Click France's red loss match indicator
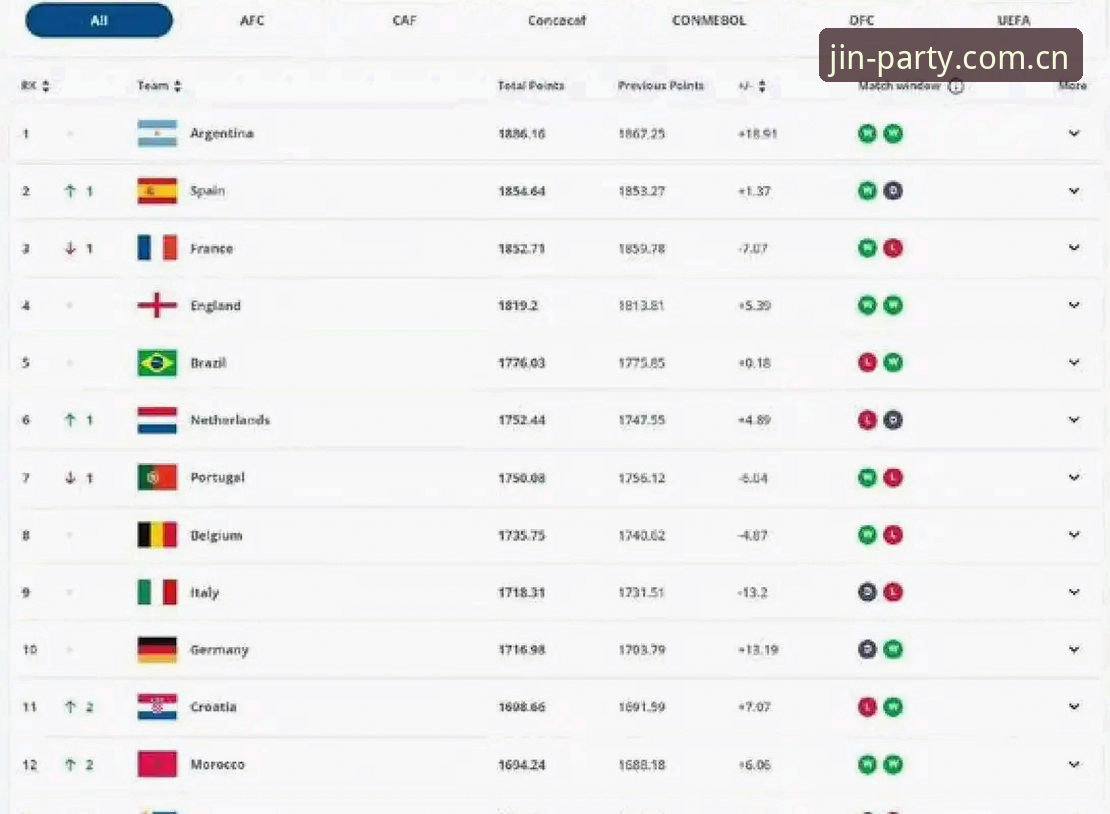 (x=893, y=248)
